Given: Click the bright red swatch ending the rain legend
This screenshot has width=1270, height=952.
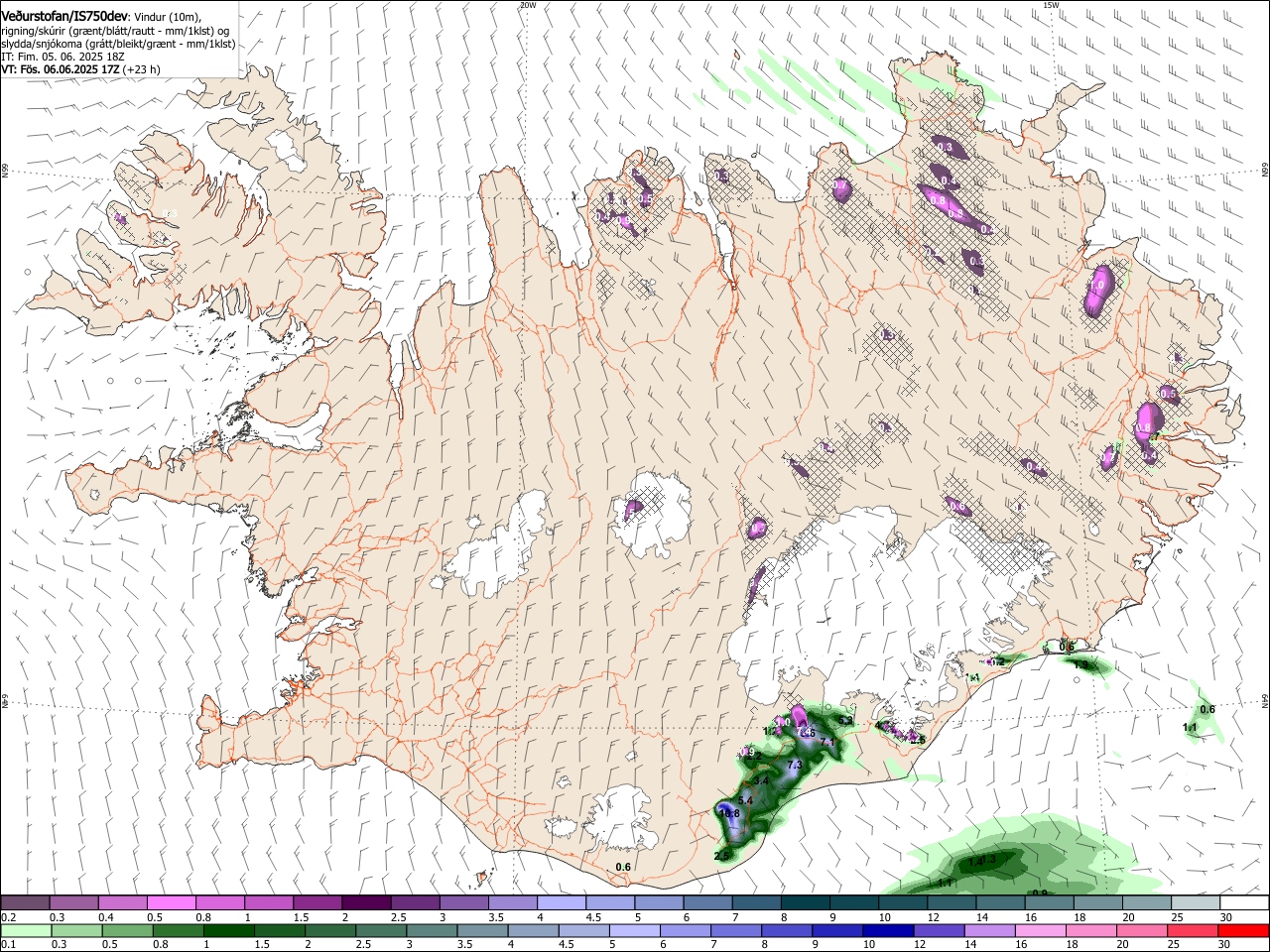Looking at the screenshot, I should coord(1243,930).
